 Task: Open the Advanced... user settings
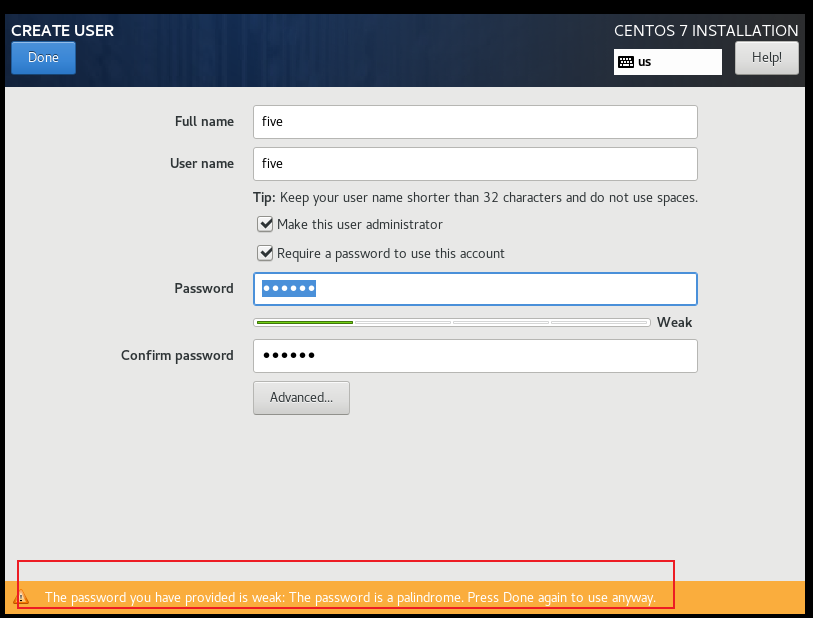pos(301,398)
